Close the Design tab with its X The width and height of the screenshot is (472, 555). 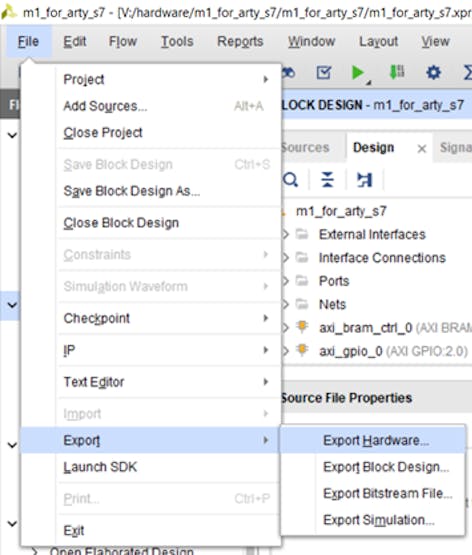tap(421, 149)
